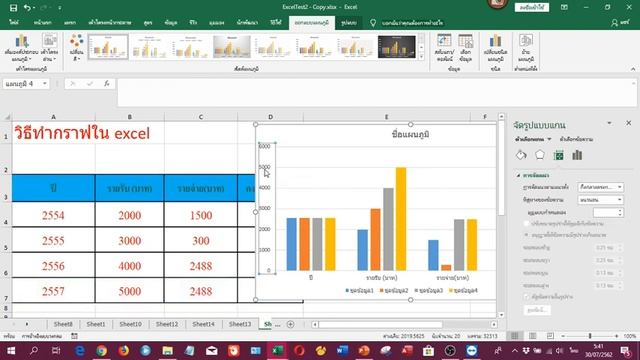Open format pane options dropdown arrow

(x=609, y=123)
